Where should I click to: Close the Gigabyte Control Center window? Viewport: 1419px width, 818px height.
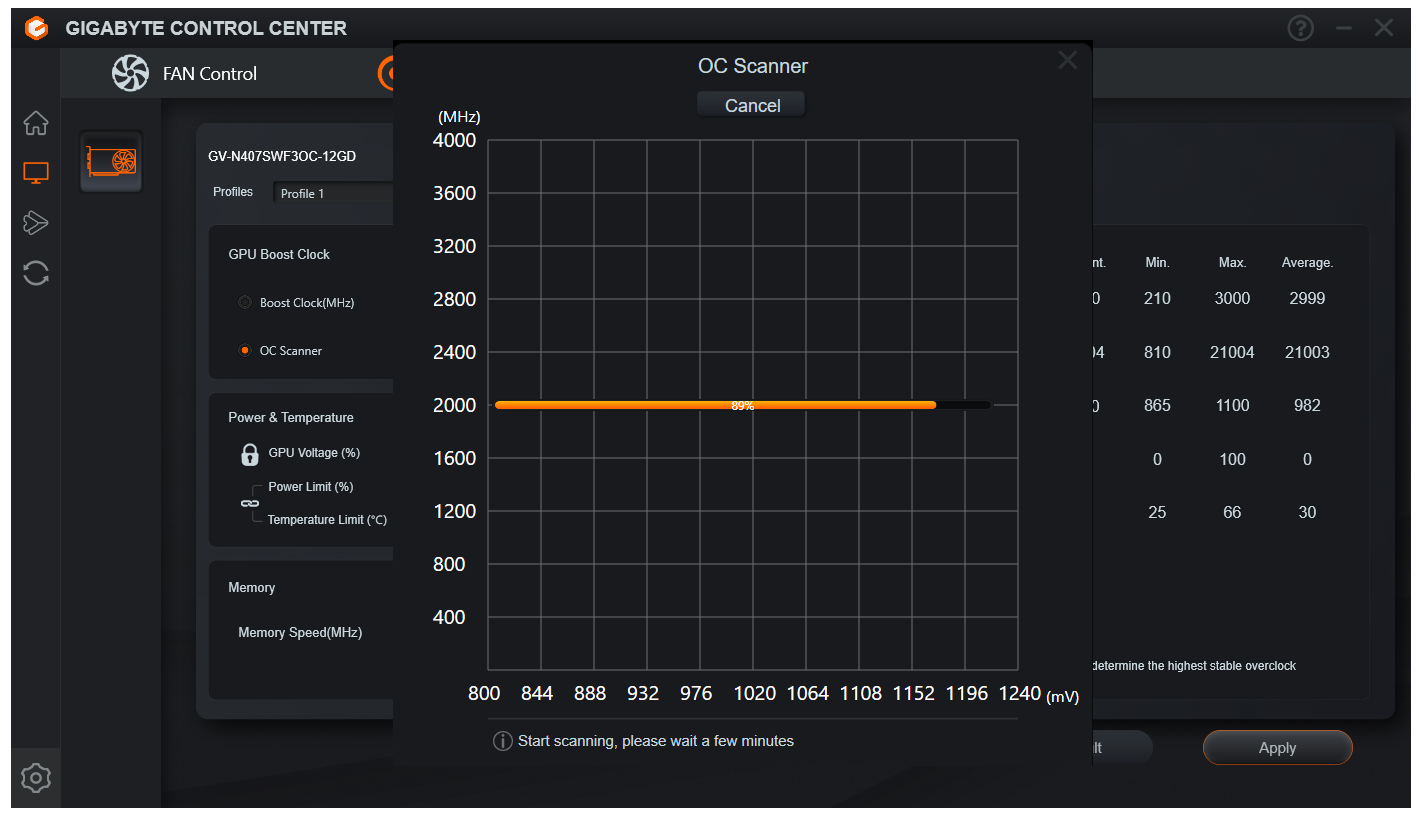1384,28
